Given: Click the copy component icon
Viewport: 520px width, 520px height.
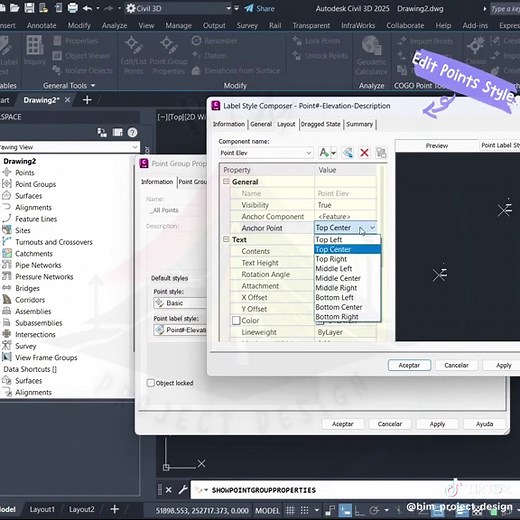Looking at the screenshot, I should tap(347, 153).
